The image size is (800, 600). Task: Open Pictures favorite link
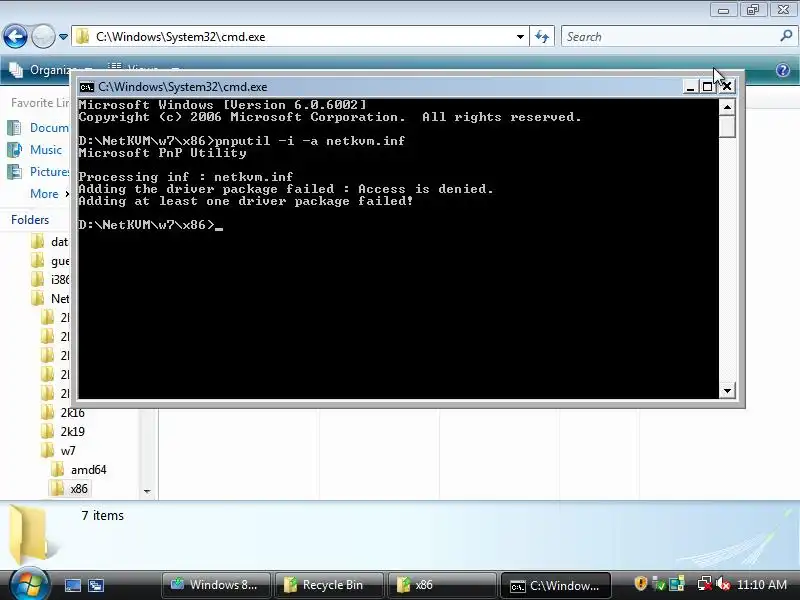pos(39,172)
